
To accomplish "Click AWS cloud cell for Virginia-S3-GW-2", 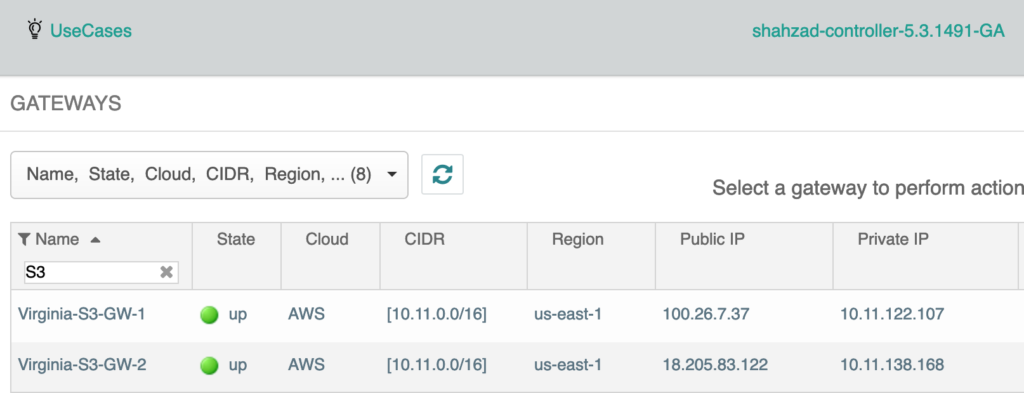I will click(x=306, y=364).
